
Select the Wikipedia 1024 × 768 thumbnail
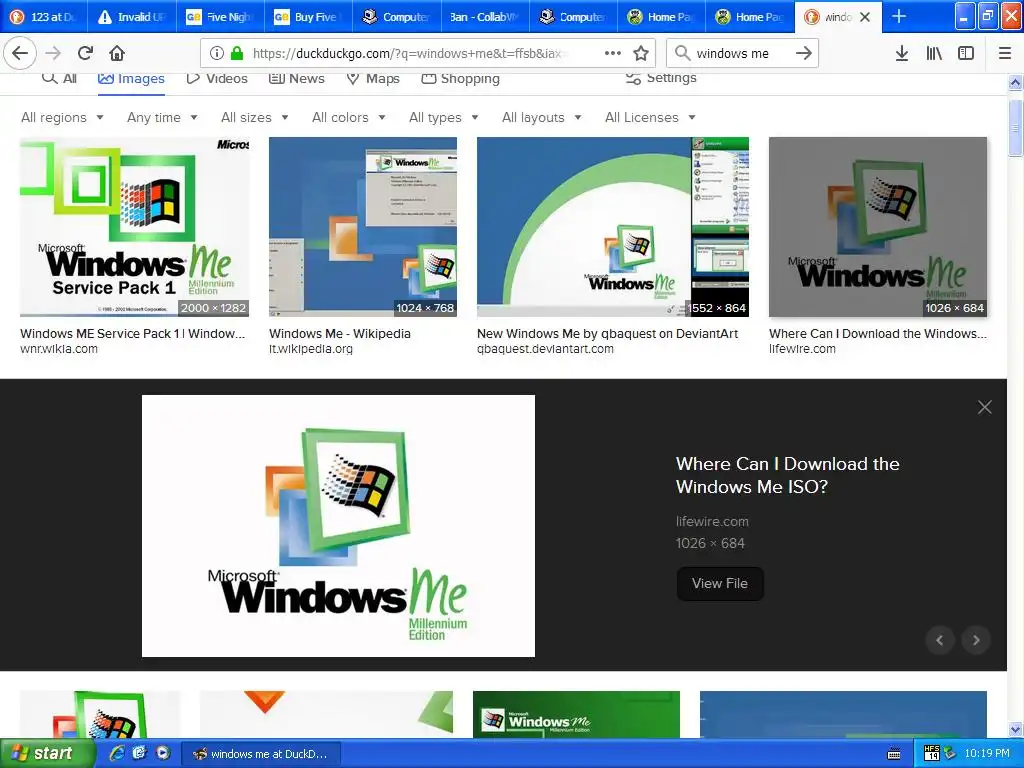363,227
